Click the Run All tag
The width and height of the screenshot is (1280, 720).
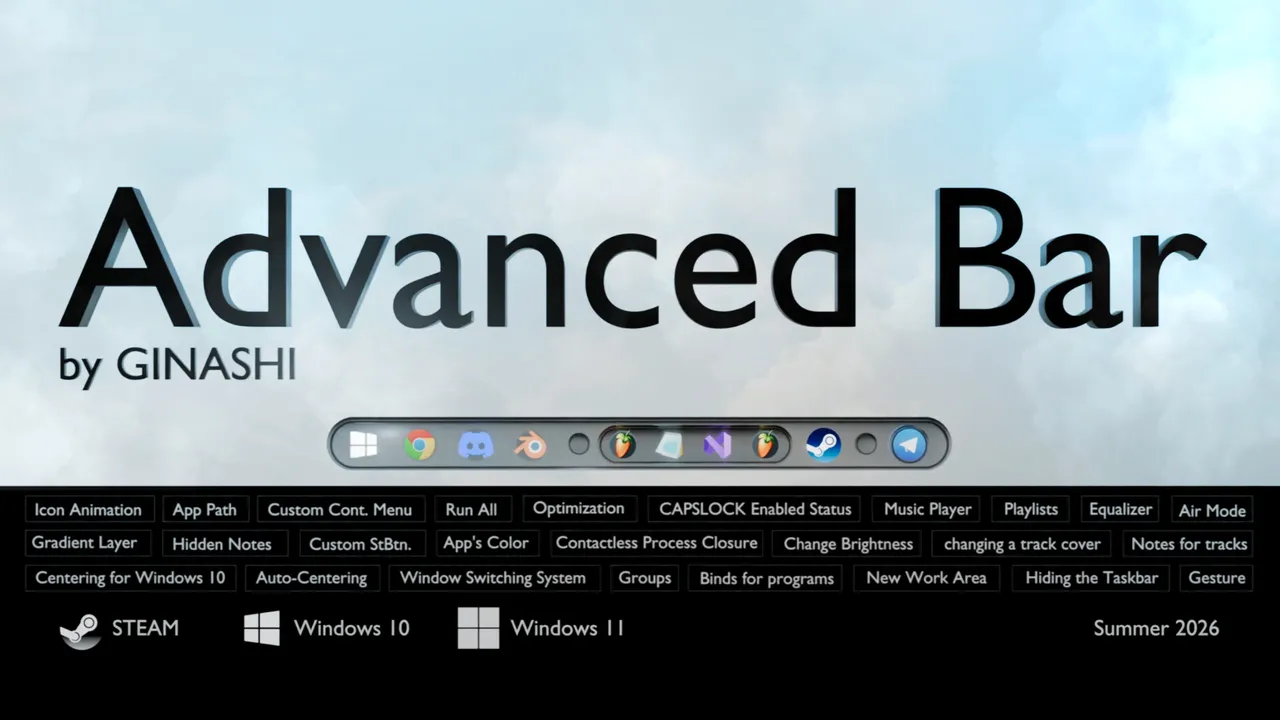471,509
